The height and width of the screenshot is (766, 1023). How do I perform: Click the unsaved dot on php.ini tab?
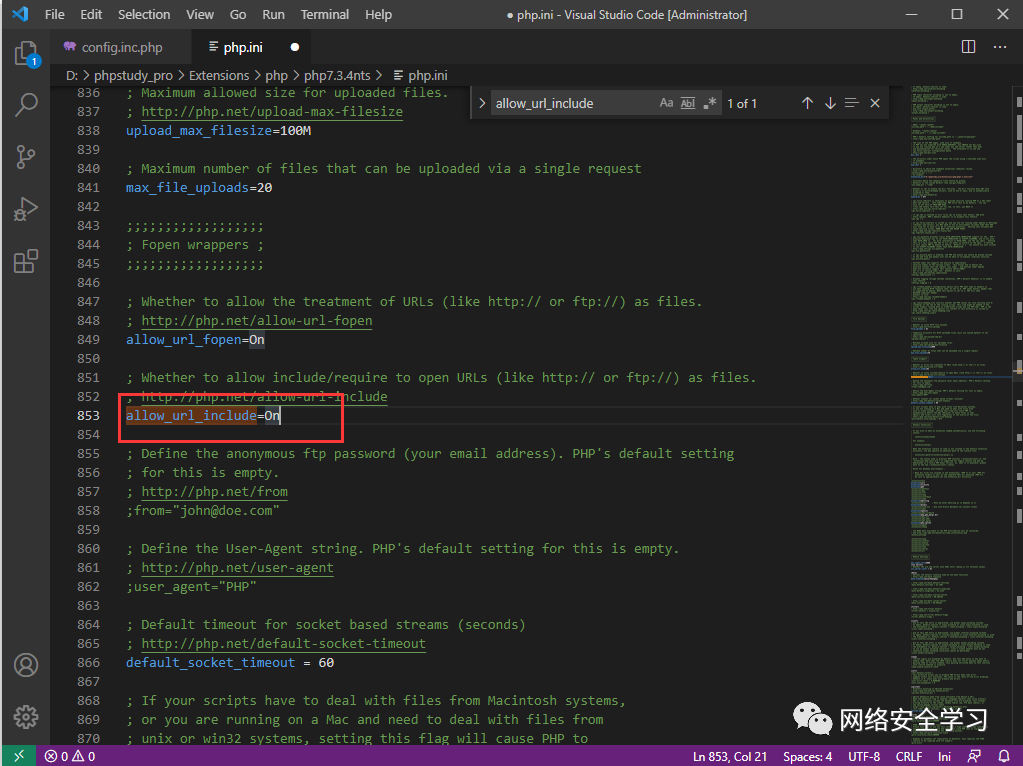point(295,47)
